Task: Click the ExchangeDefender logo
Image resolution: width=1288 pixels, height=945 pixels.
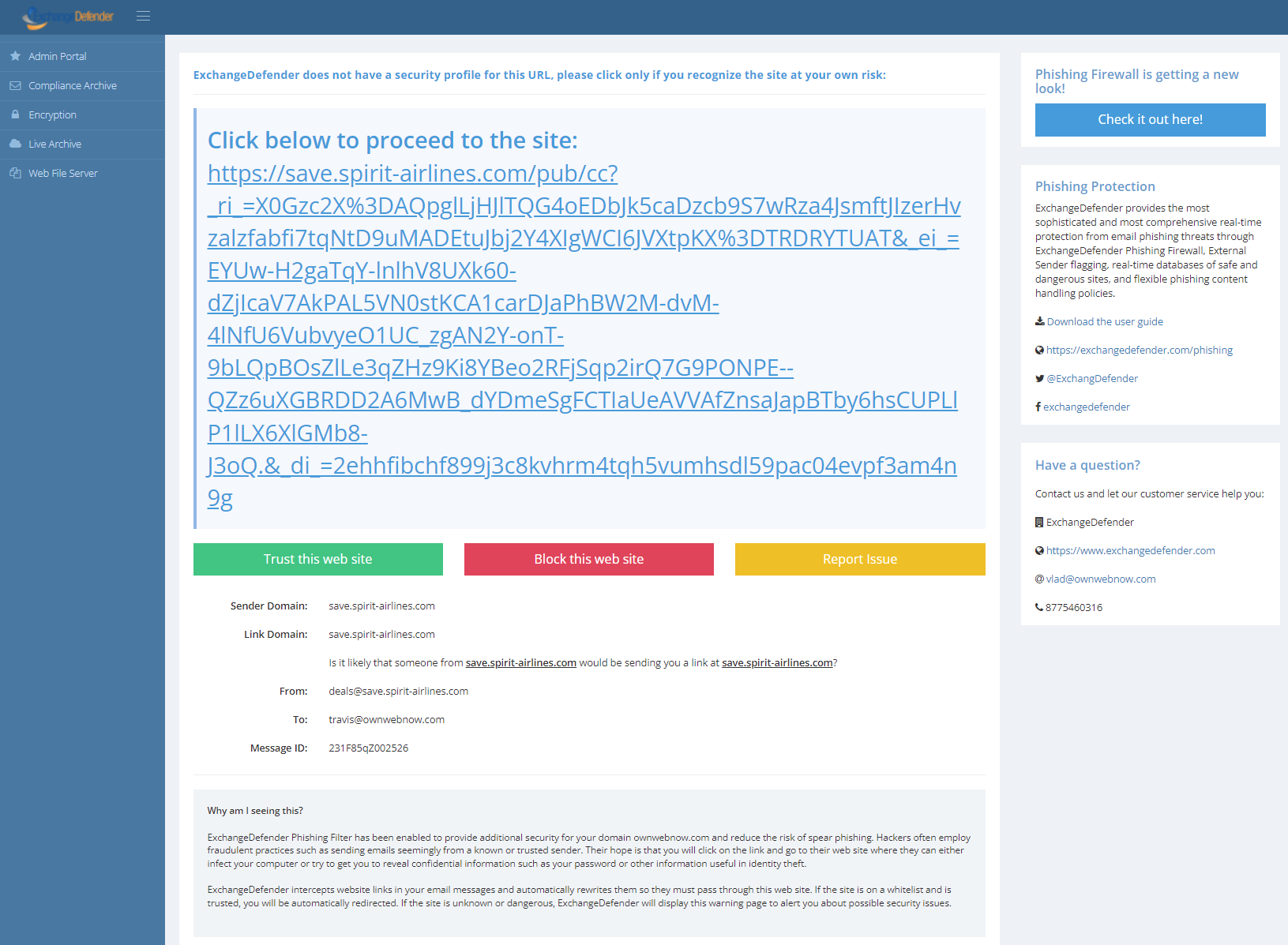Action: click(x=69, y=17)
